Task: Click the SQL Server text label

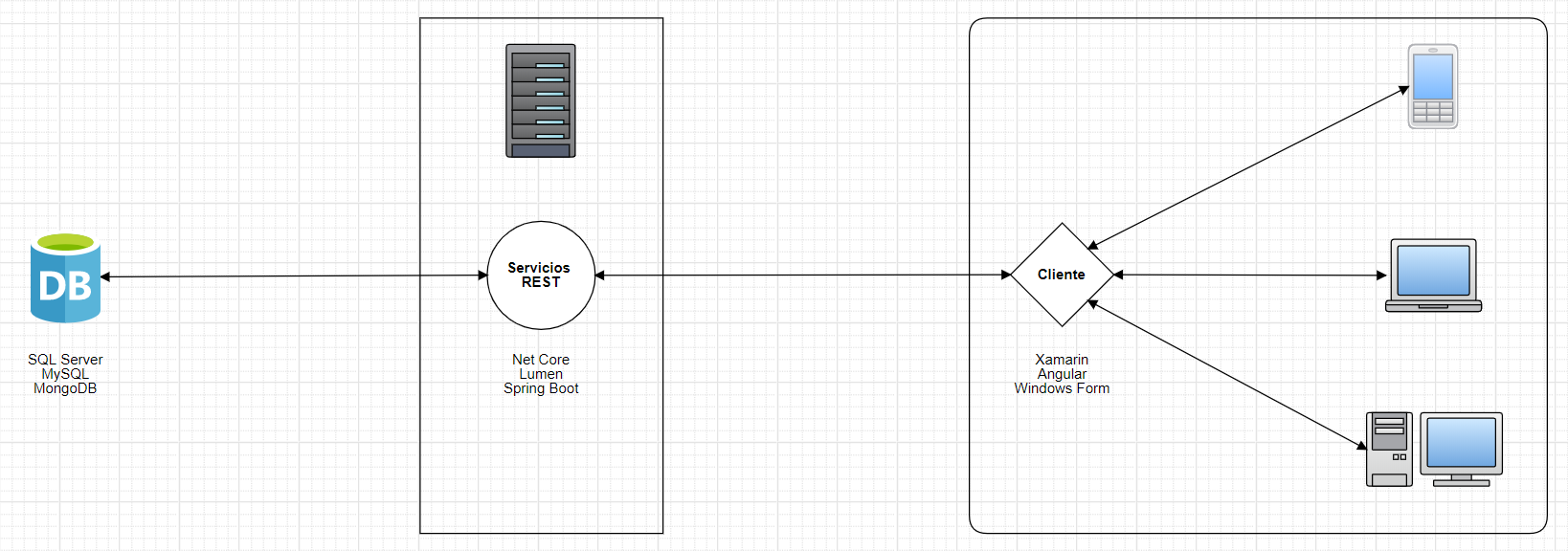Action: [65, 360]
